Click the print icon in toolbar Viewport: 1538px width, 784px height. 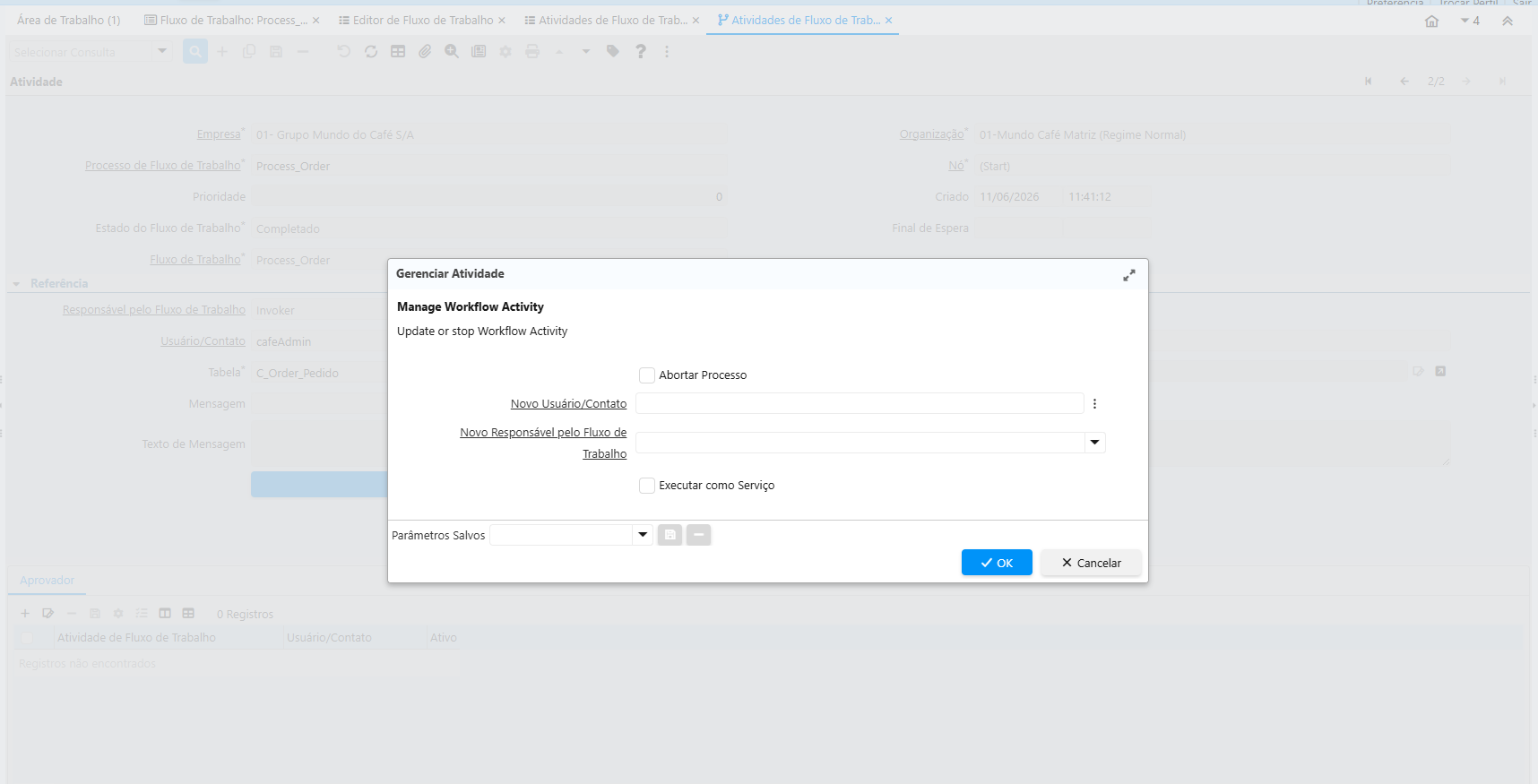pyautogui.click(x=532, y=52)
